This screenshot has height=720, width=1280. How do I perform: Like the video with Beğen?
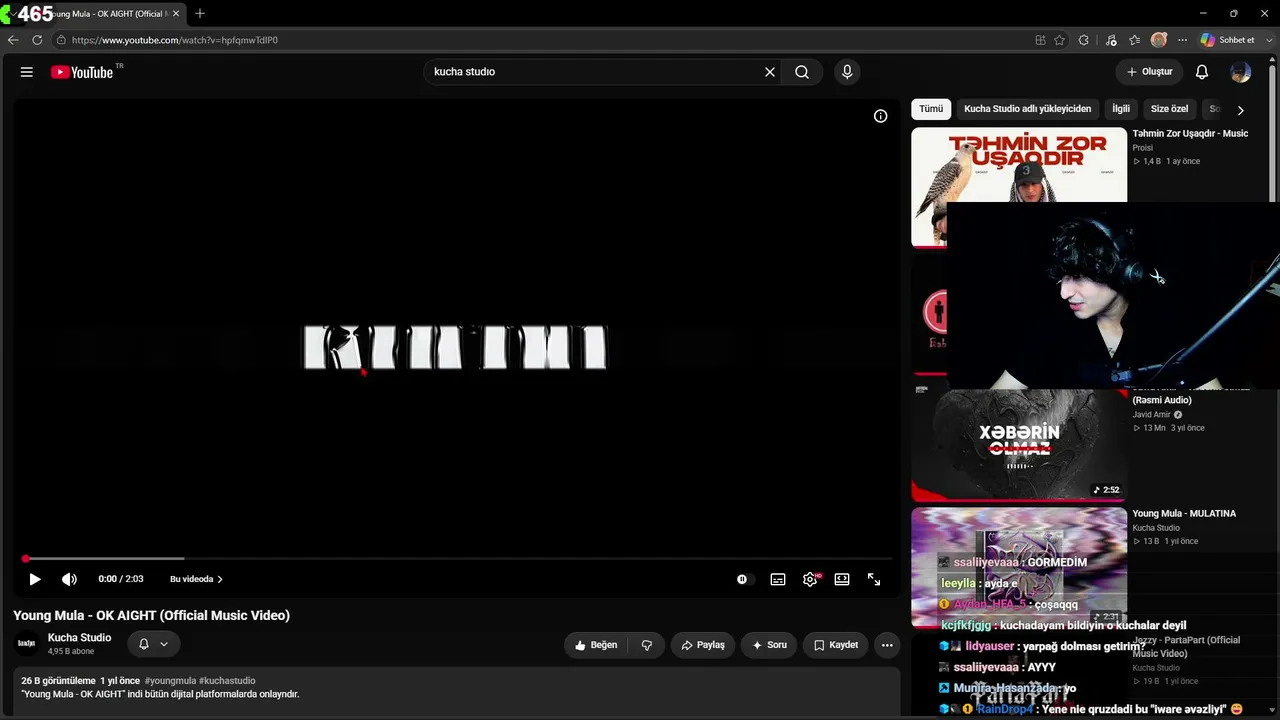[596, 645]
